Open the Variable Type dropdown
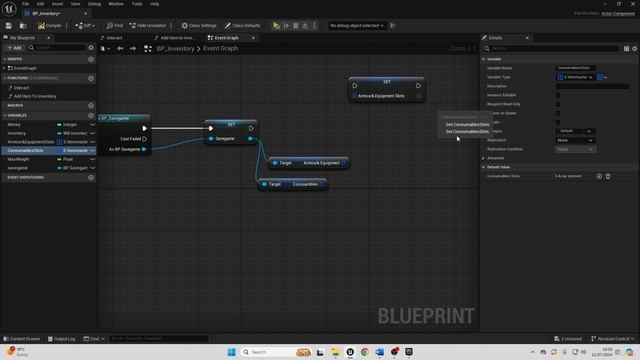Image resolution: width=640 pixels, height=360 pixels. (575, 77)
